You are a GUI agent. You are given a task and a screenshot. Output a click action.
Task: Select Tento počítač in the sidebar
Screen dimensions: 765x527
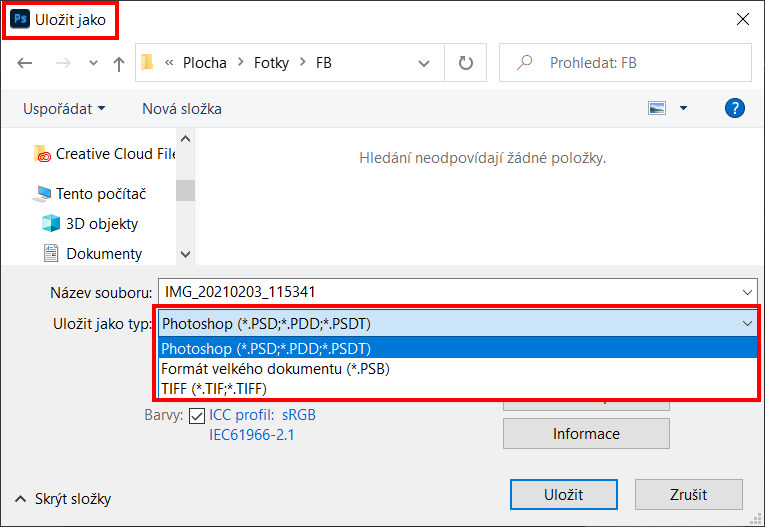(x=89, y=194)
